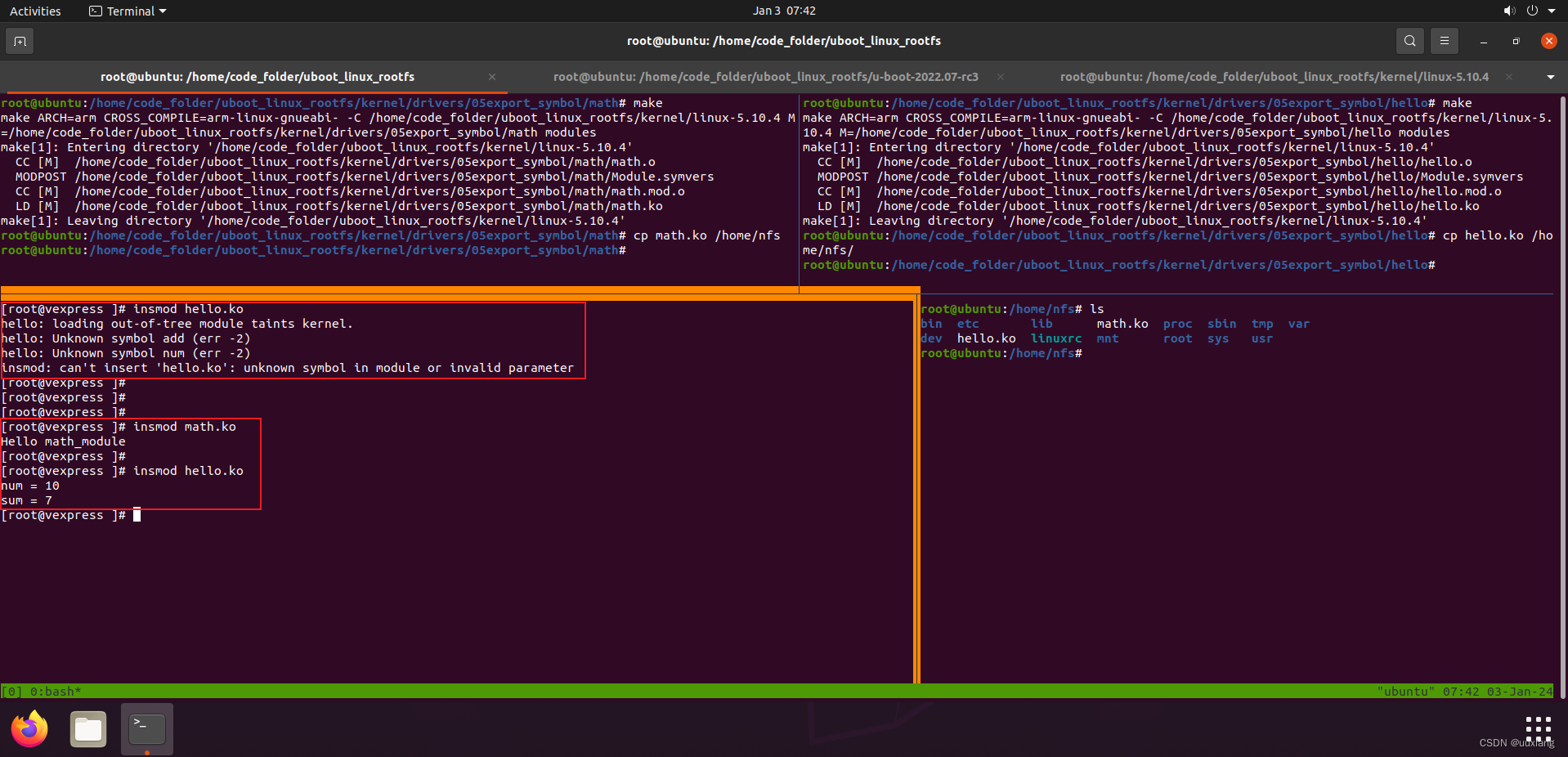This screenshot has width=1568, height=757.
Task: Open the clock and calendar panel
Action: (784, 11)
